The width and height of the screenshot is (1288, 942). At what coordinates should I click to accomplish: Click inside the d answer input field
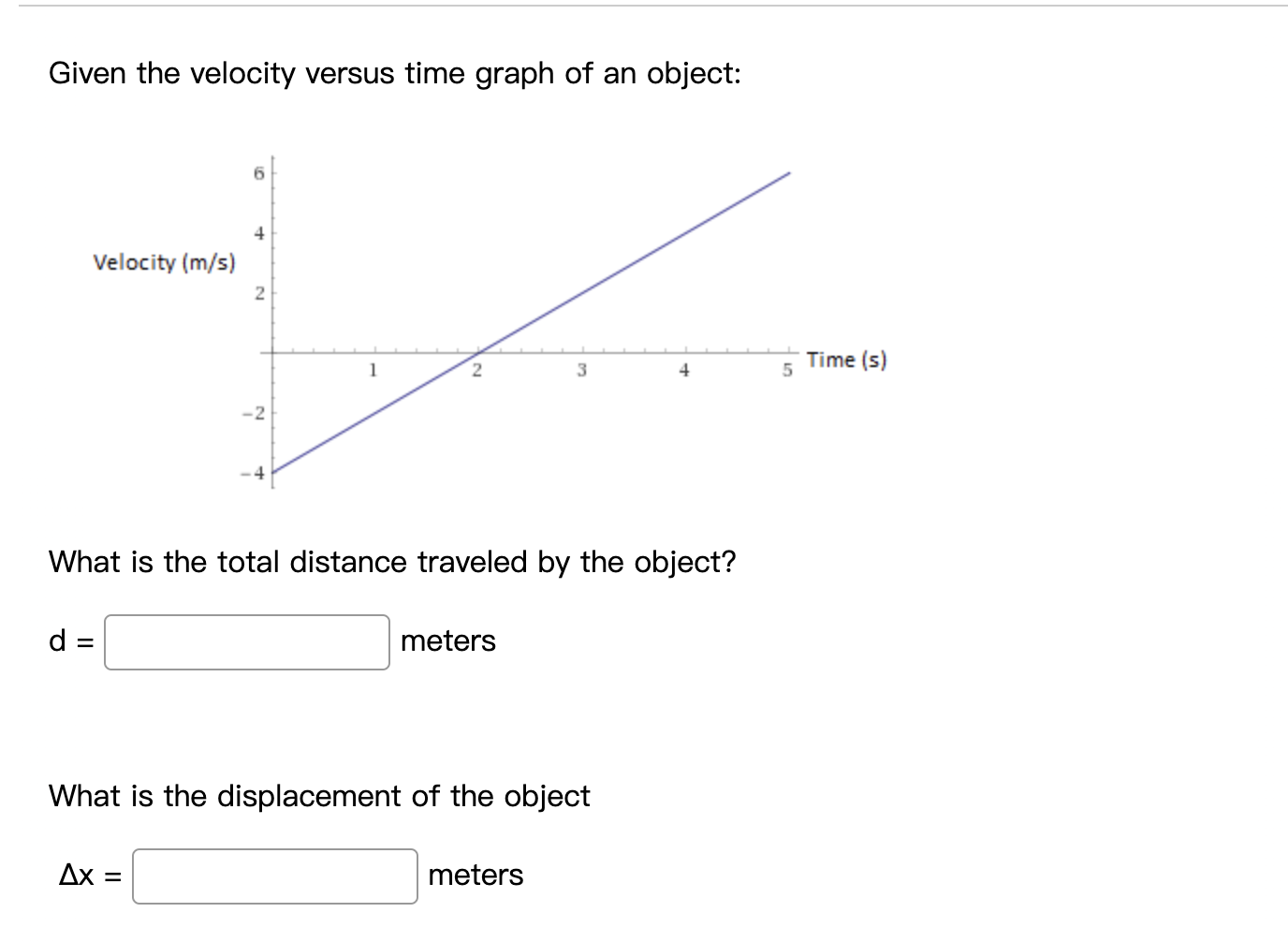pyautogui.click(x=247, y=642)
